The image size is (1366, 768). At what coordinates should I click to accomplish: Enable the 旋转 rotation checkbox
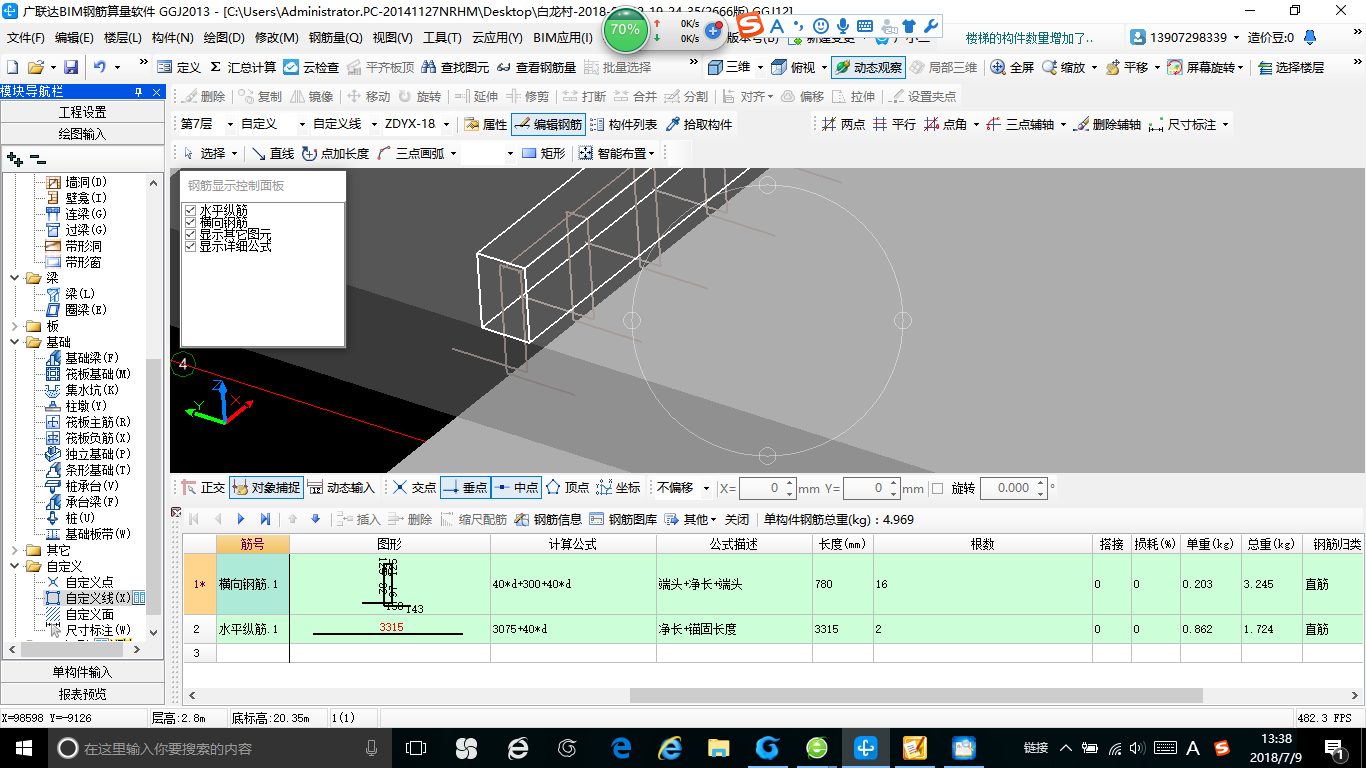pos(937,489)
